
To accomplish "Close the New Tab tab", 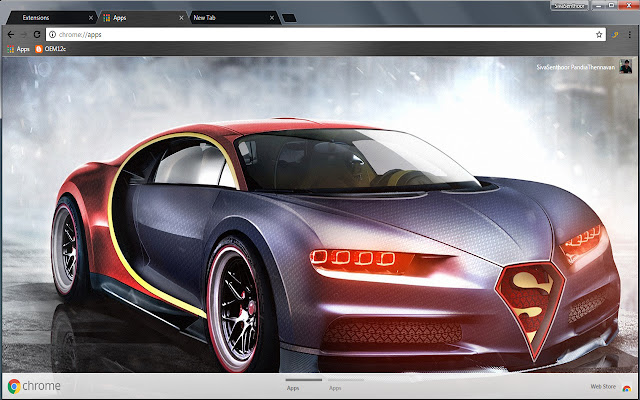I will click(272, 18).
